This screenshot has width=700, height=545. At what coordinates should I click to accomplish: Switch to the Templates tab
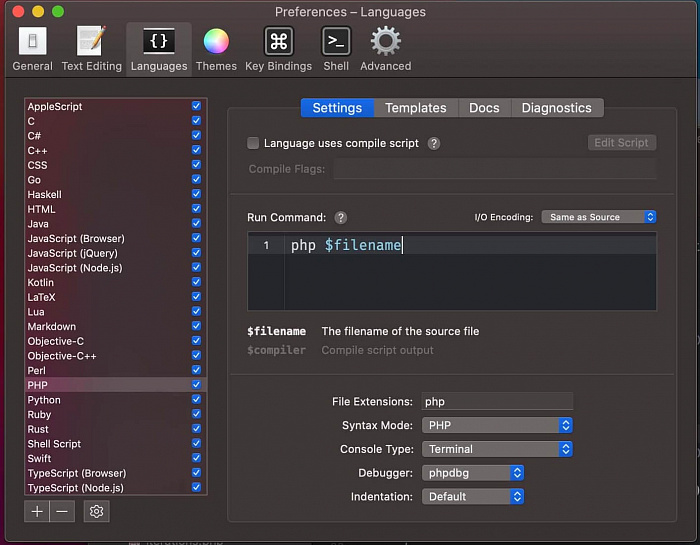(415, 108)
